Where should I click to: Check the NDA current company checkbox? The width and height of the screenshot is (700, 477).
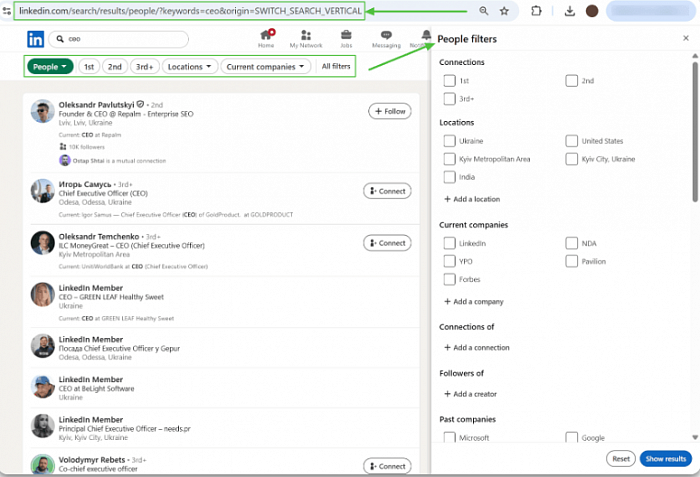tap(571, 243)
